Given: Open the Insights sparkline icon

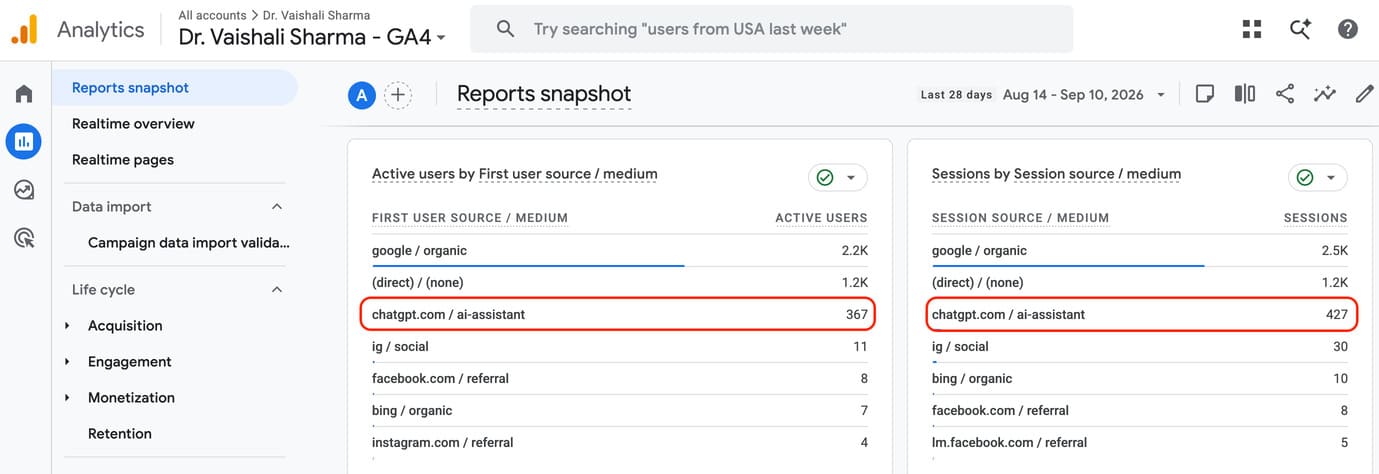Looking at the screenshot, I should (x=1325, y=94).
